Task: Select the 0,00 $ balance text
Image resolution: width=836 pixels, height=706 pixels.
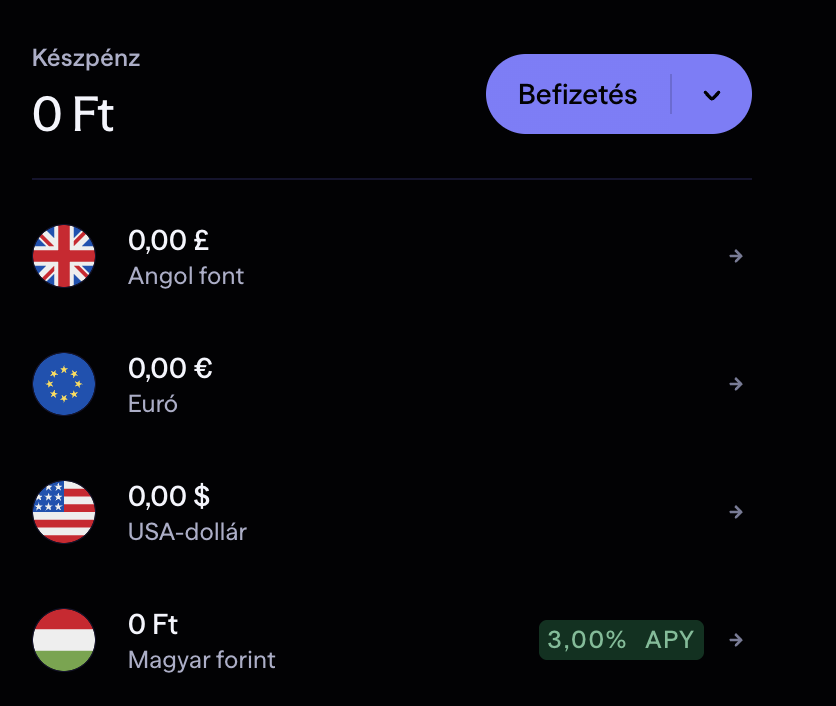Action: coord(169,496)
